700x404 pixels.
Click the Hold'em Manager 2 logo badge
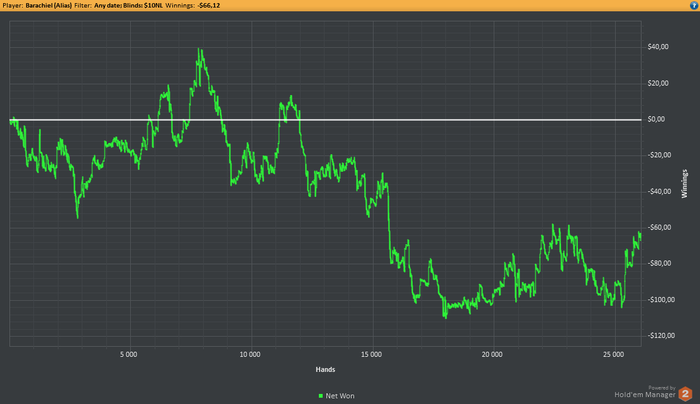point(685,394)
